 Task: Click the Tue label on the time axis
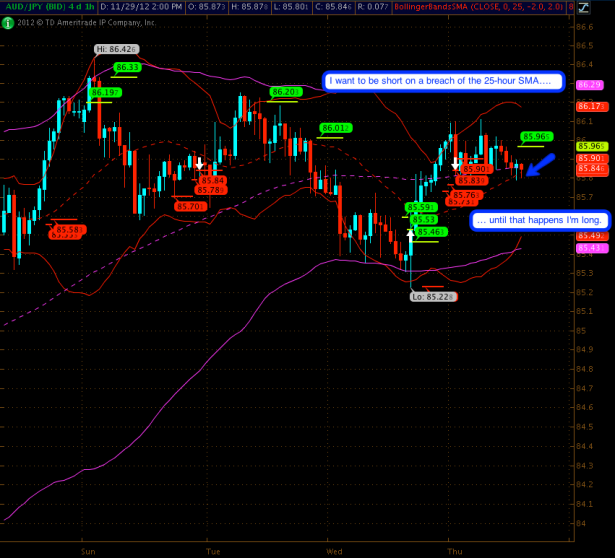(x=213, y=551)
